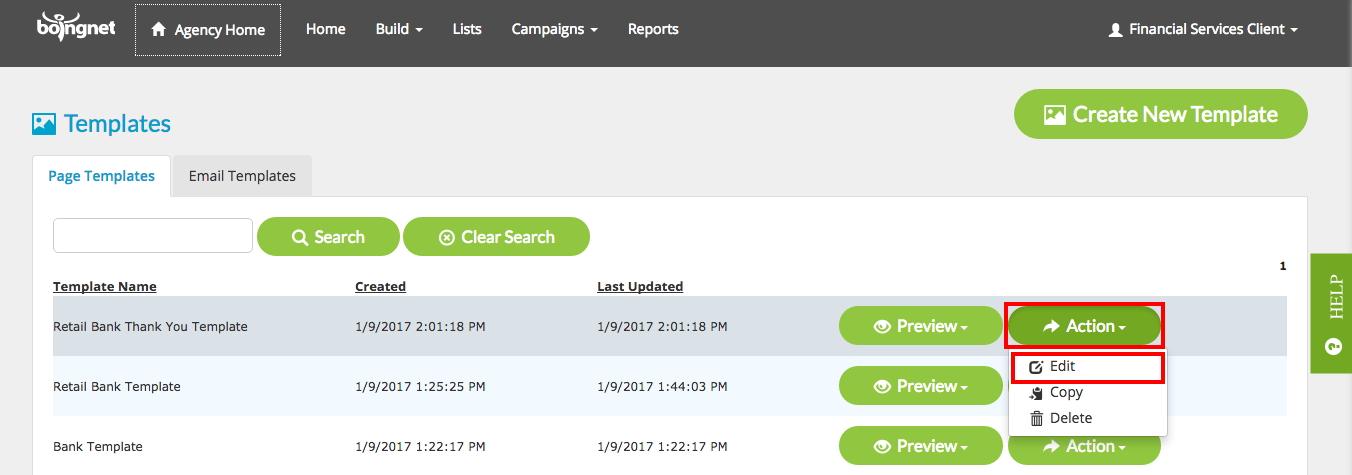
Task: Click the template search input field
Action: [x=153, y=235]
